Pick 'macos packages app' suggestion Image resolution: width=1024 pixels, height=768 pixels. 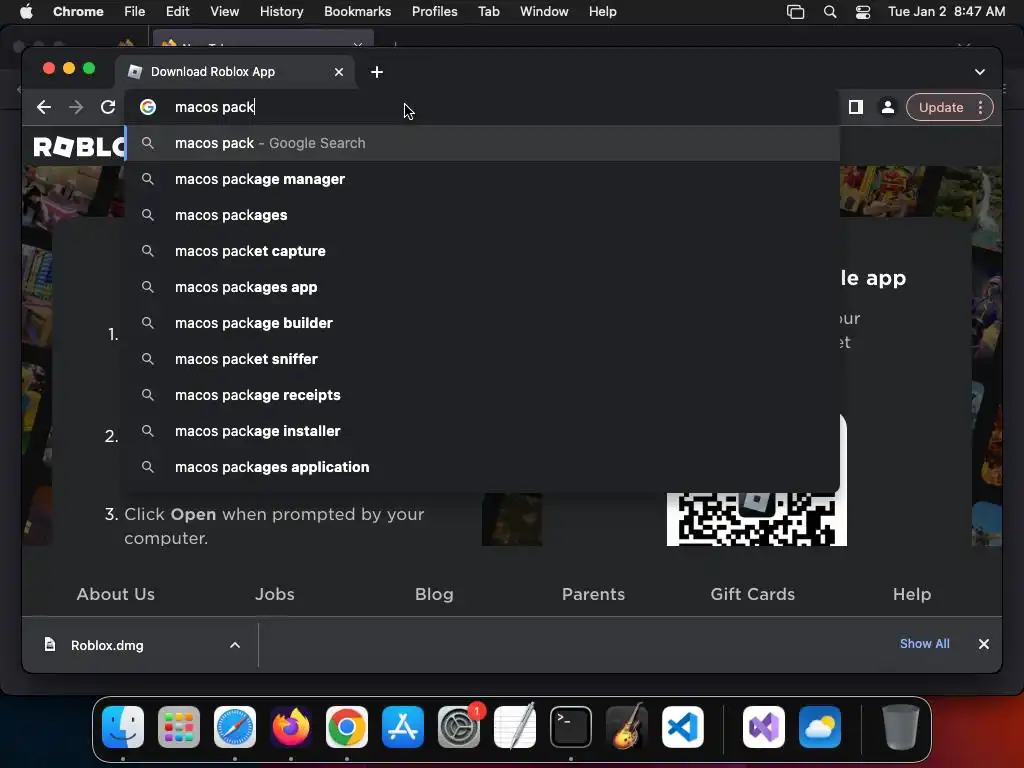pos(483,287)
